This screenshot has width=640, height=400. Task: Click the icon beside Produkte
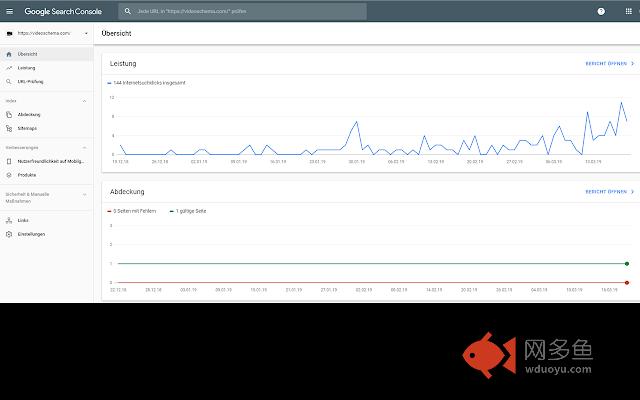point(9,175)
